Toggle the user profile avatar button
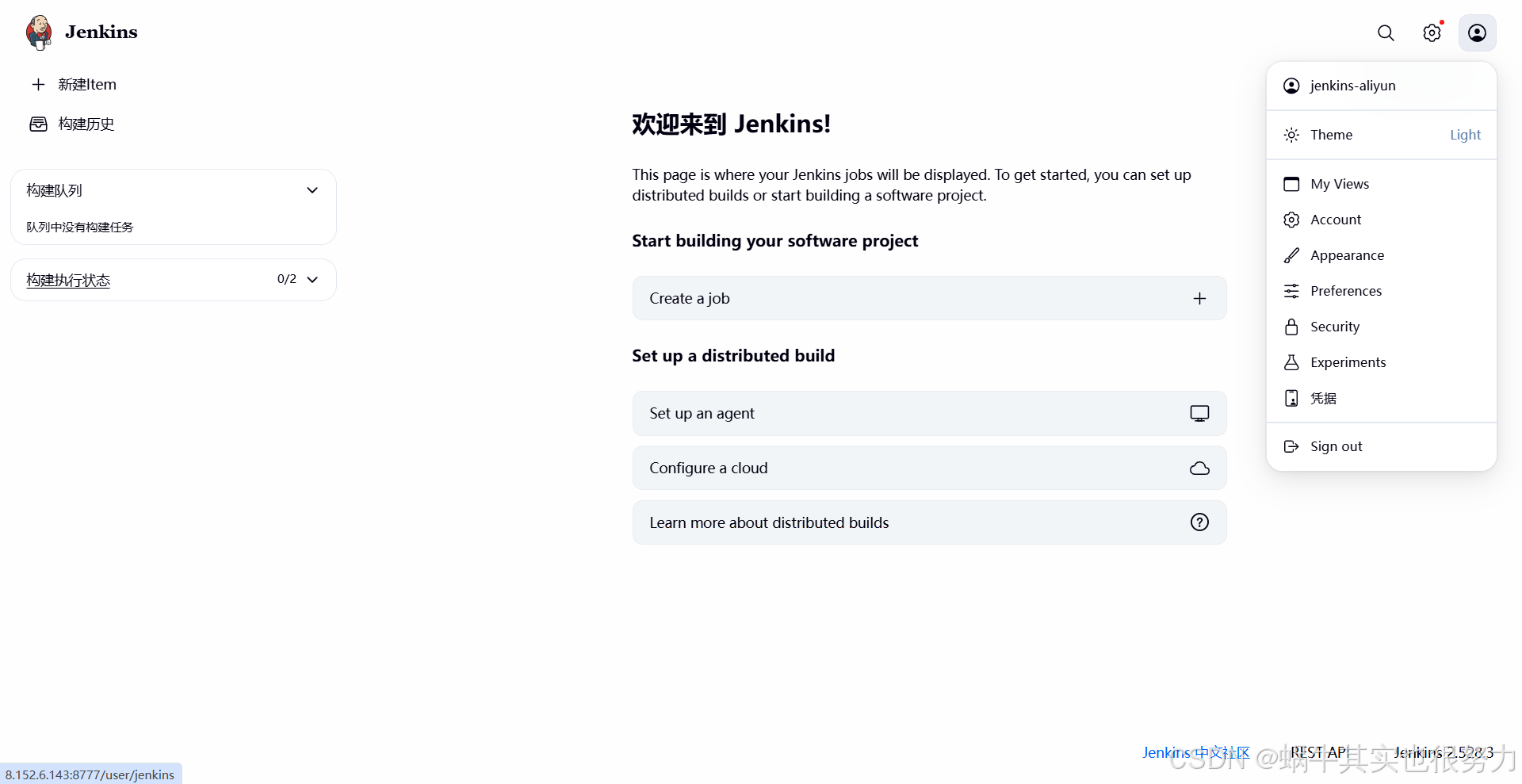The height and width of the screenshot is (784, 1522). [1477, 33]
